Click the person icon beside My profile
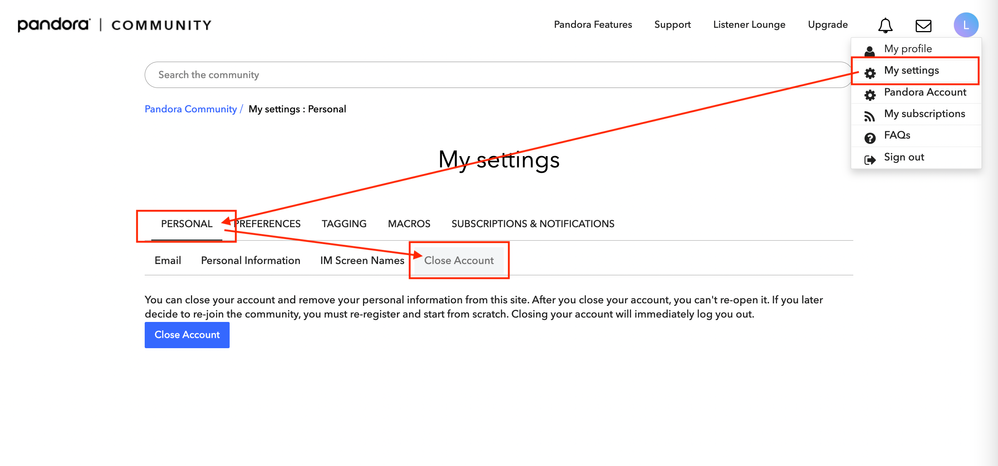 pyautogui.click(x=870, y=50)
